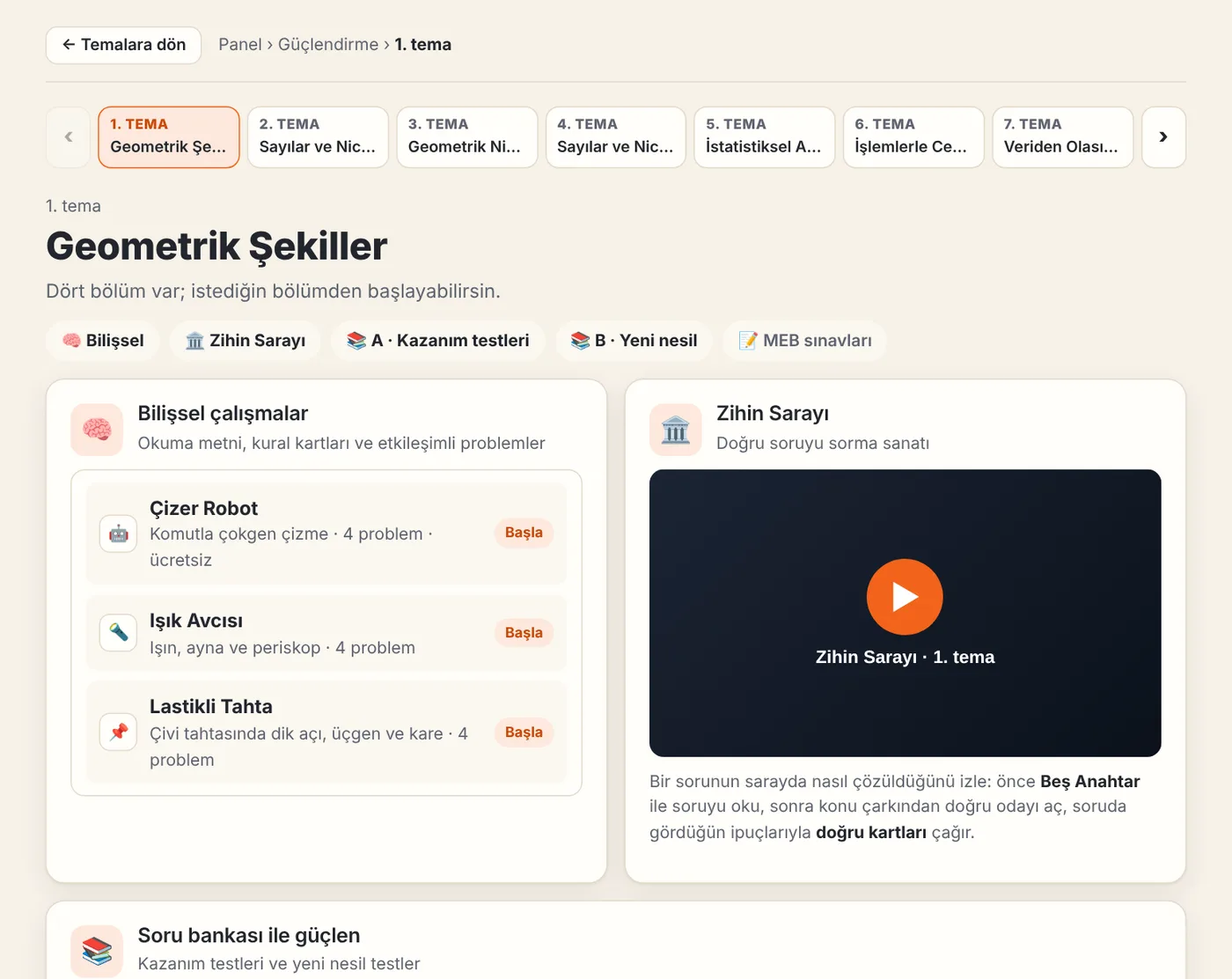Click the Lastikli Tahta title
This screenshot has height=979, width=1232.
click(x=211, y=707)
